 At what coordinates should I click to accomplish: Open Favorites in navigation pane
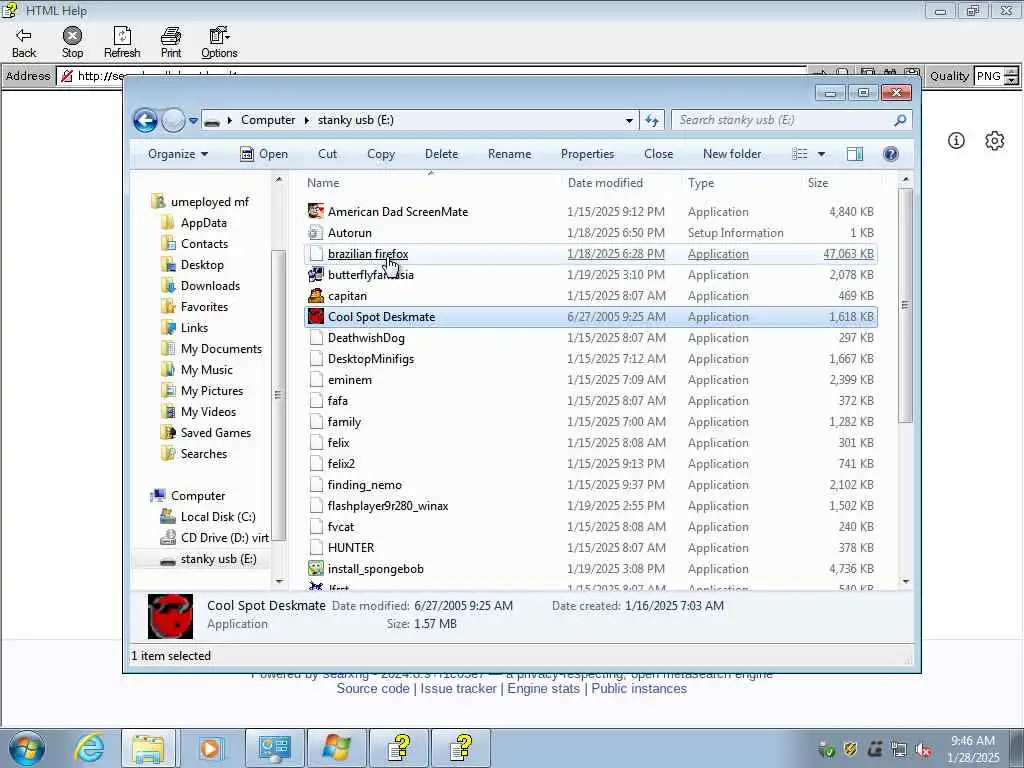point(204,307)
